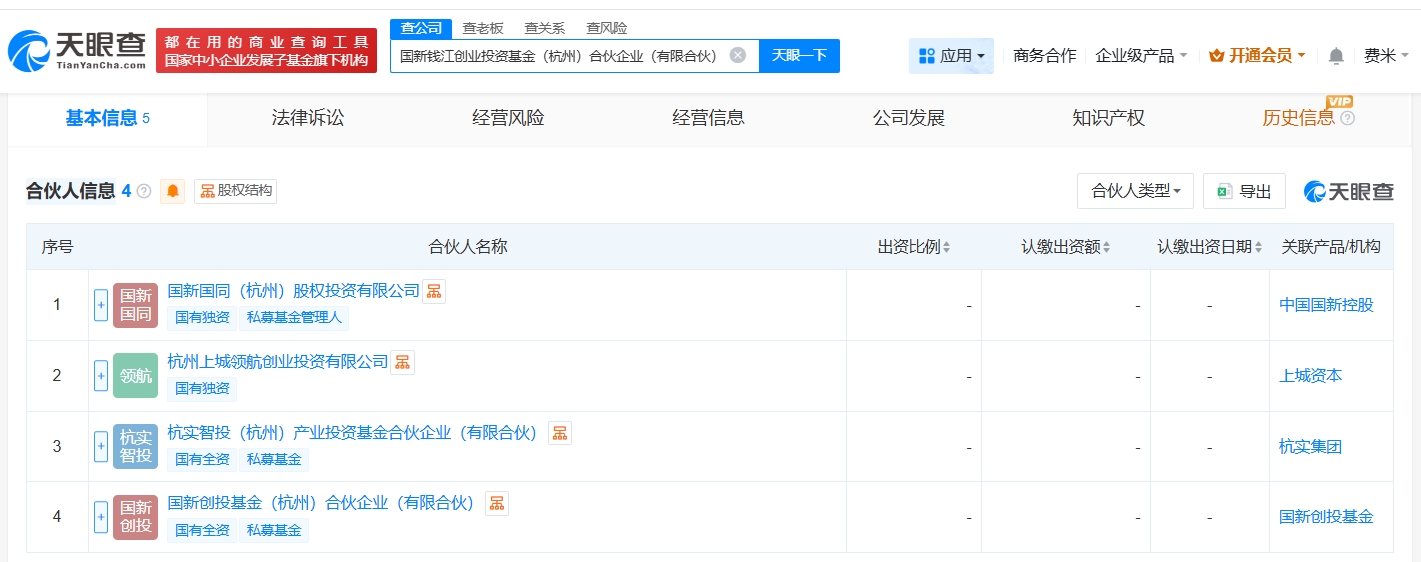The width and height of the screenshot is (1421, 562).
Task: Click the 国新创投 company logo badge
Action: pyautogui.click(x=135, y=517)
